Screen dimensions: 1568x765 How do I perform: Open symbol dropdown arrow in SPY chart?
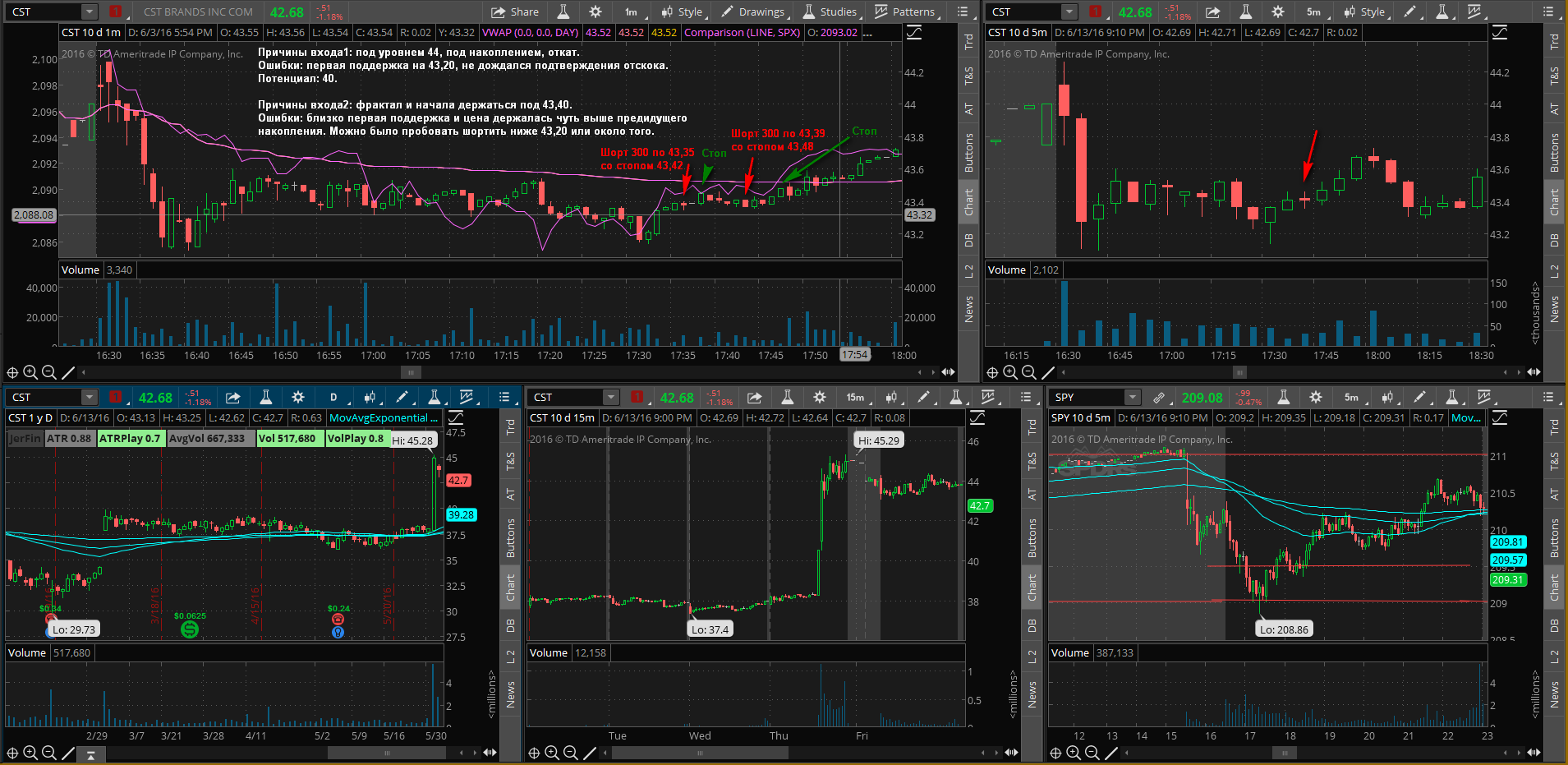(1133, 397)
